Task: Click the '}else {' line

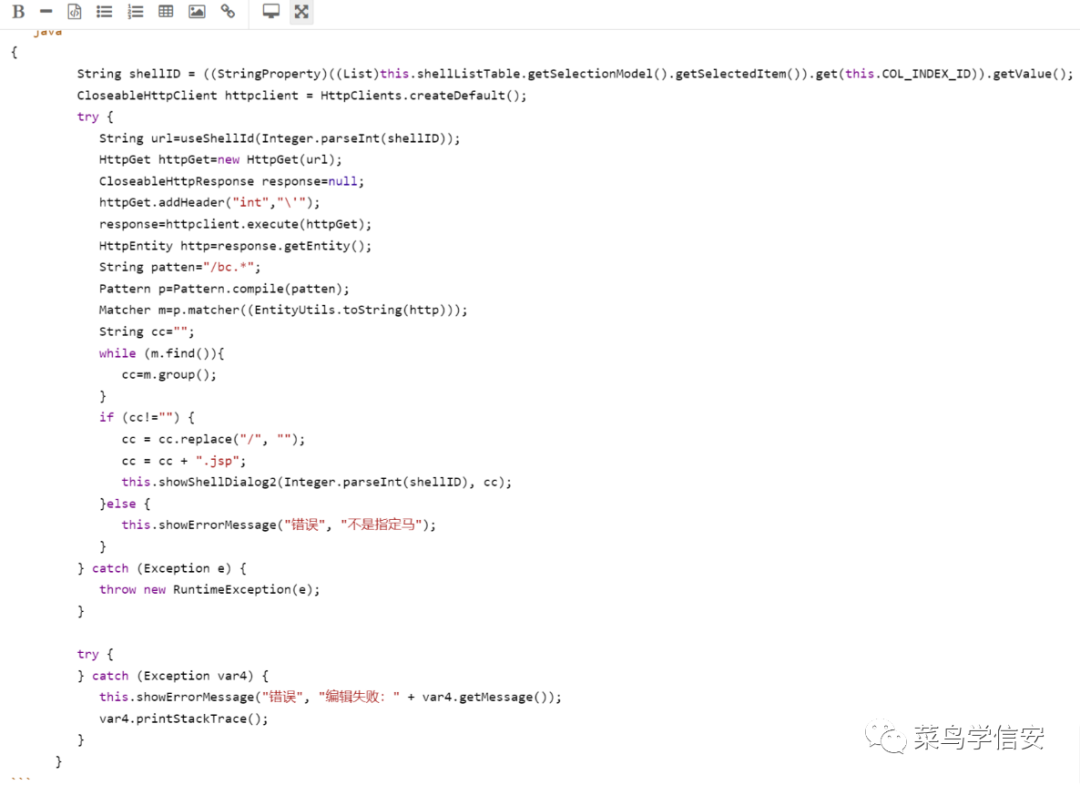Action: point(125,504)
